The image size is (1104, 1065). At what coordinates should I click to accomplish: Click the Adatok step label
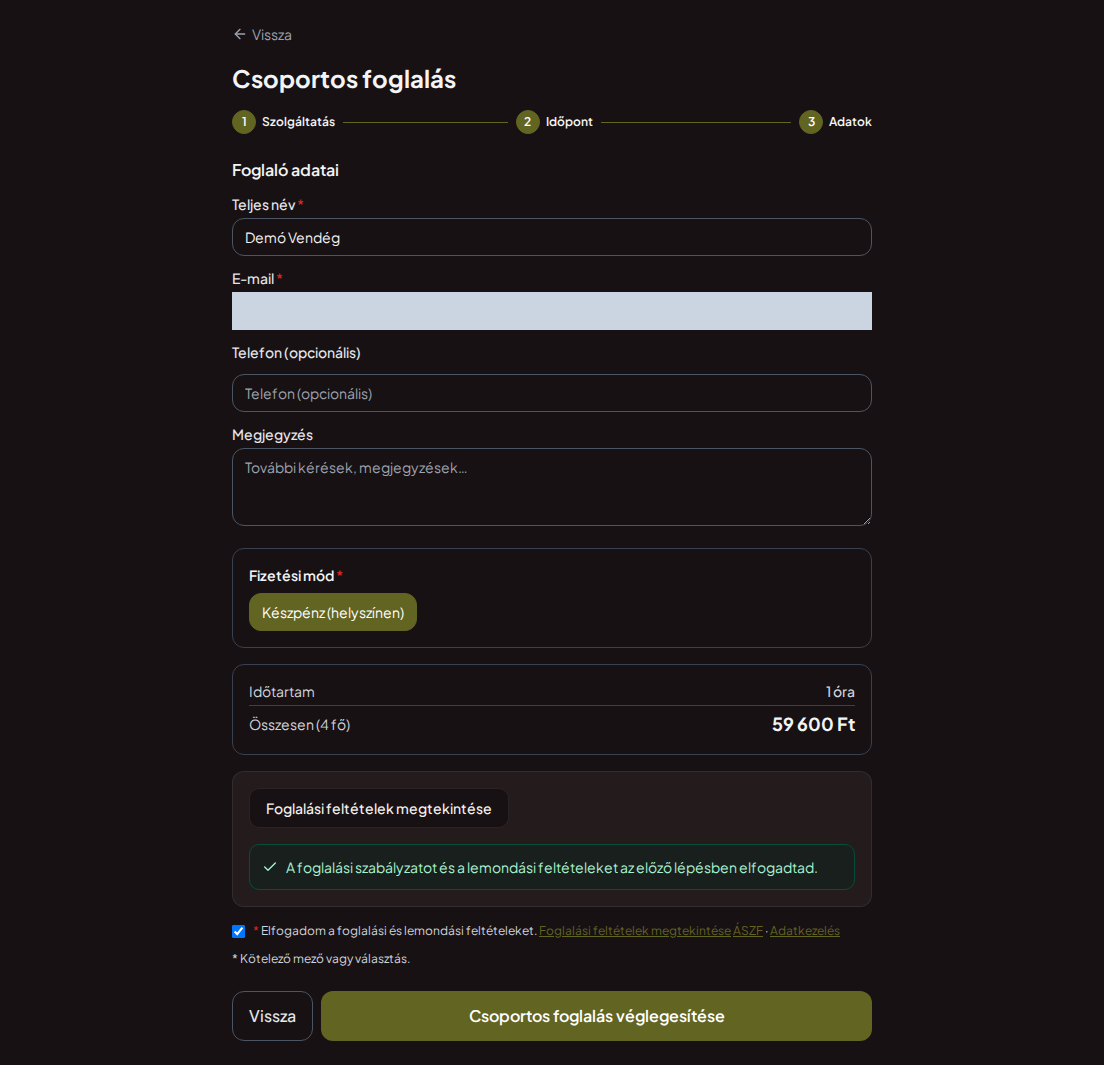(850, 122)
